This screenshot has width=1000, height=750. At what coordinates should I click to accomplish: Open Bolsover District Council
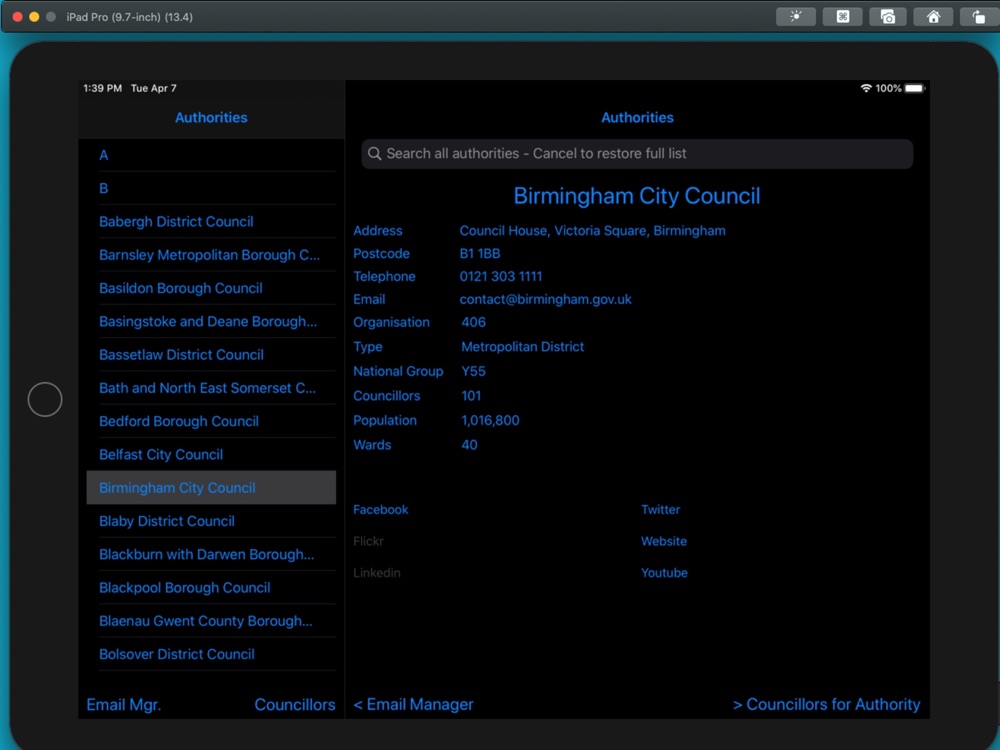pos(211,654)
